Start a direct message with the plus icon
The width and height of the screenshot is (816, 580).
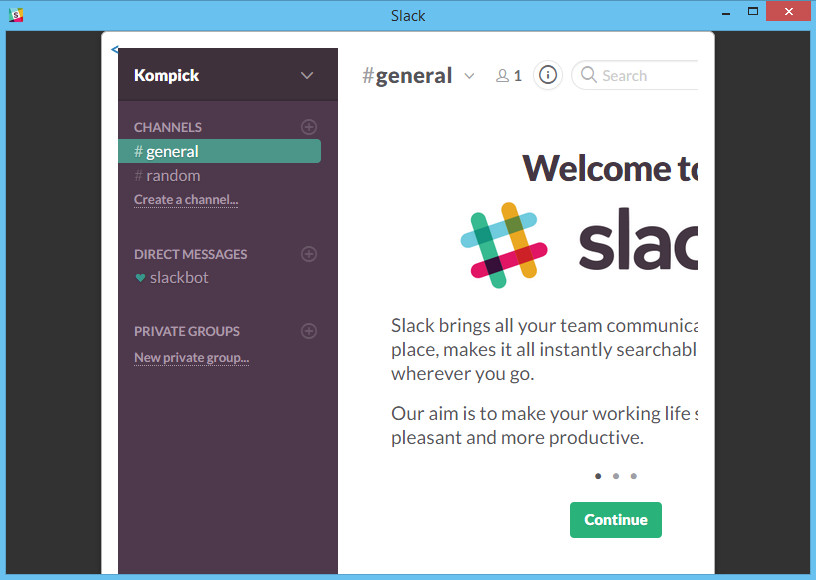[x=309, y=254]
